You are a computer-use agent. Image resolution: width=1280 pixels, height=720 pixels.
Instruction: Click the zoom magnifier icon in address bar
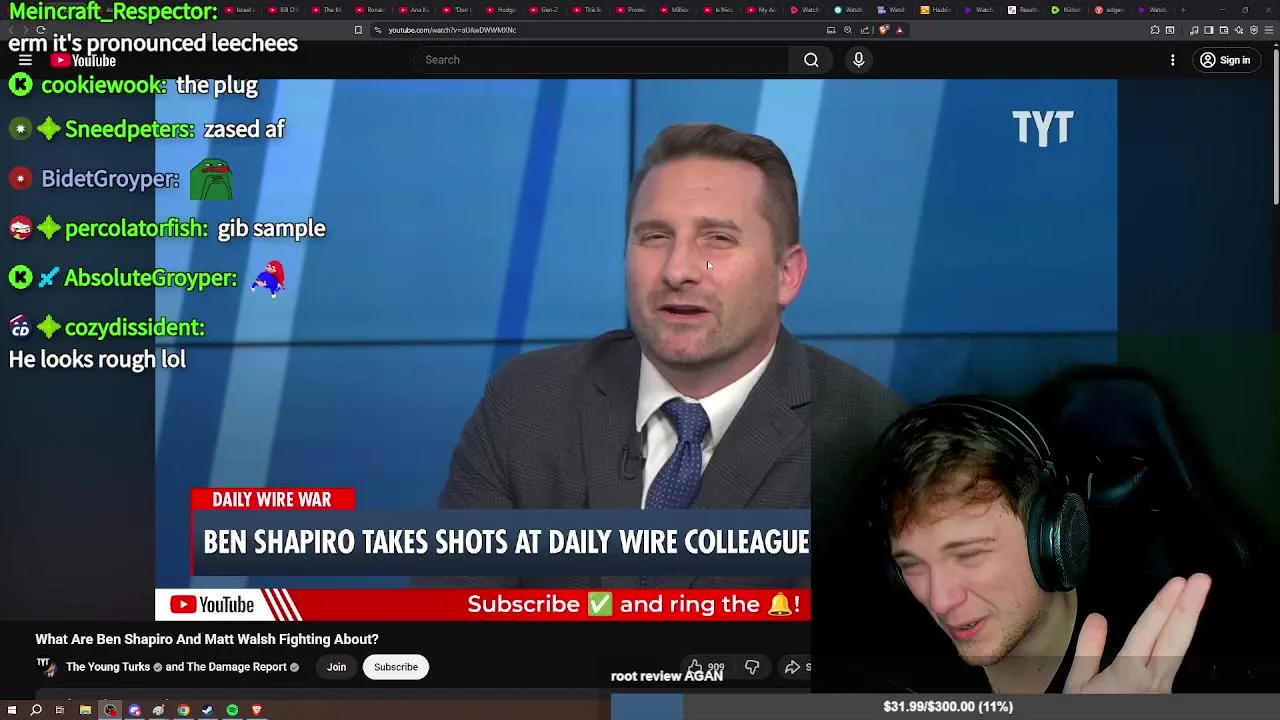pos(847,30)
